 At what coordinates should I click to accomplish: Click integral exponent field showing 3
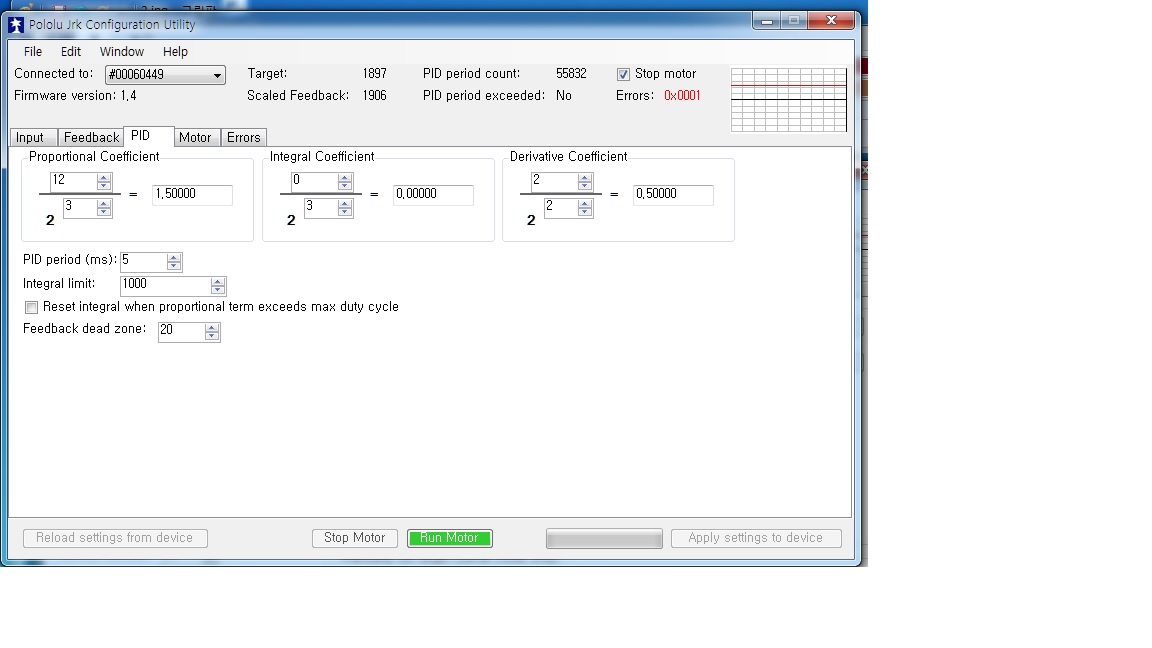click(321, 207)
